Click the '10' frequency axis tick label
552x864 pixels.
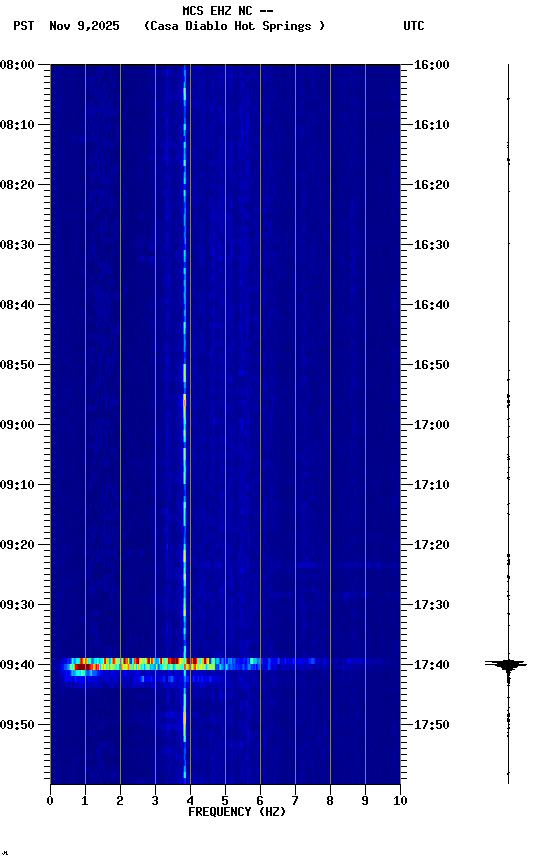click(400, 801)
